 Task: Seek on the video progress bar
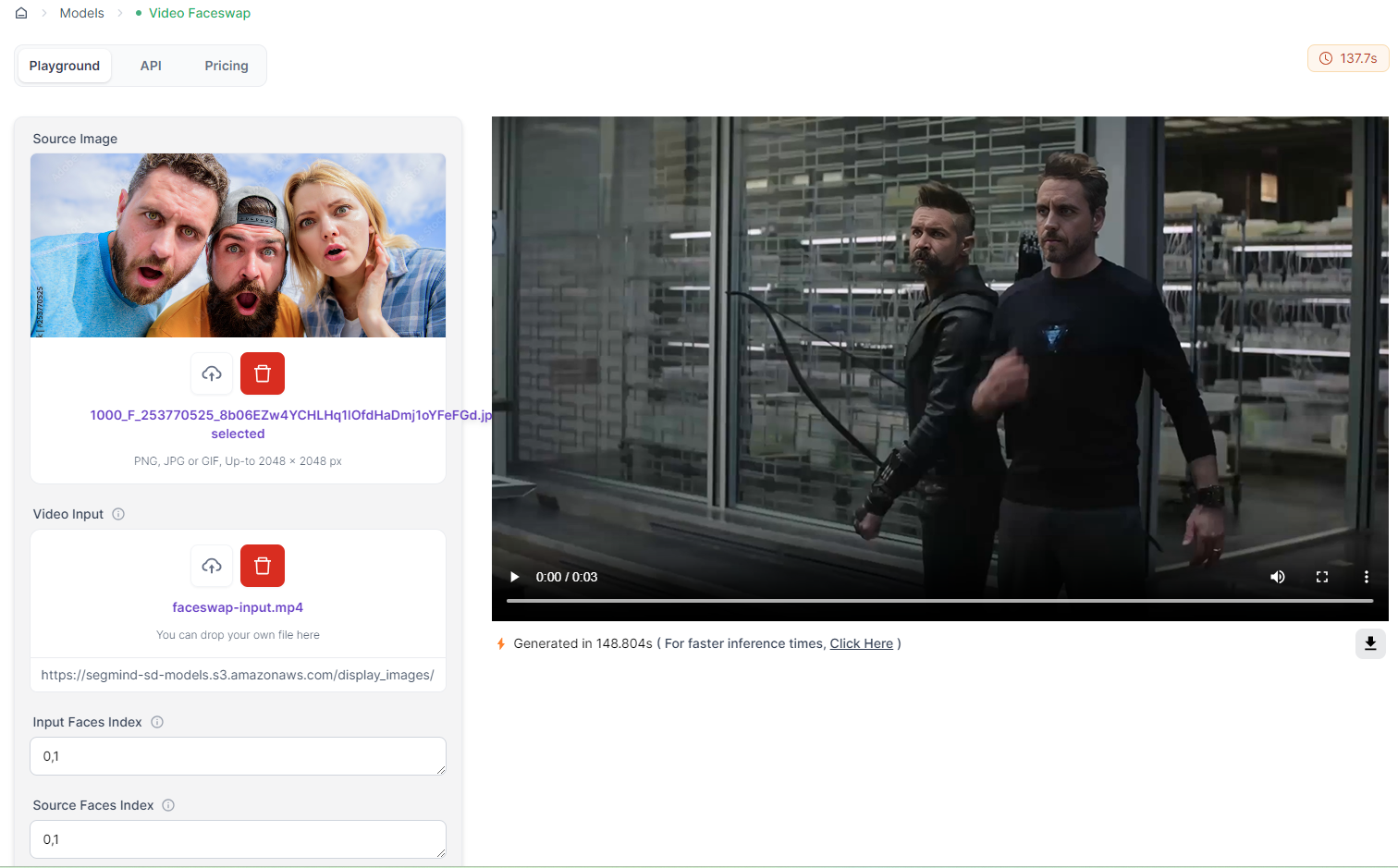point(939,601)
